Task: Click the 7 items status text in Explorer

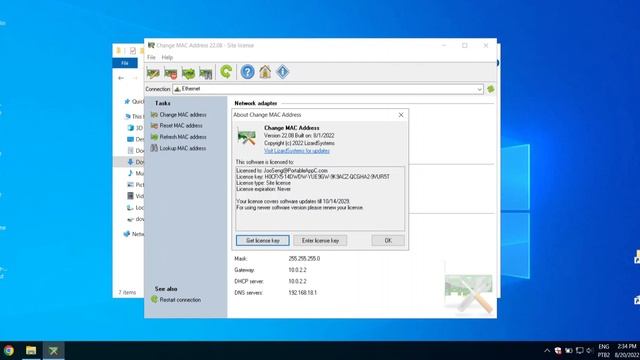Action: 127,293
